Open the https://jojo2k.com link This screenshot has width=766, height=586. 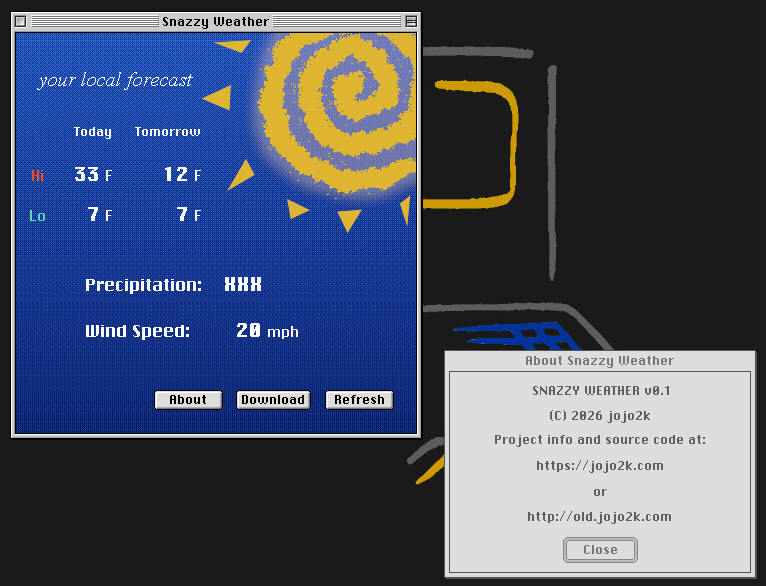(x=599, y=465)
